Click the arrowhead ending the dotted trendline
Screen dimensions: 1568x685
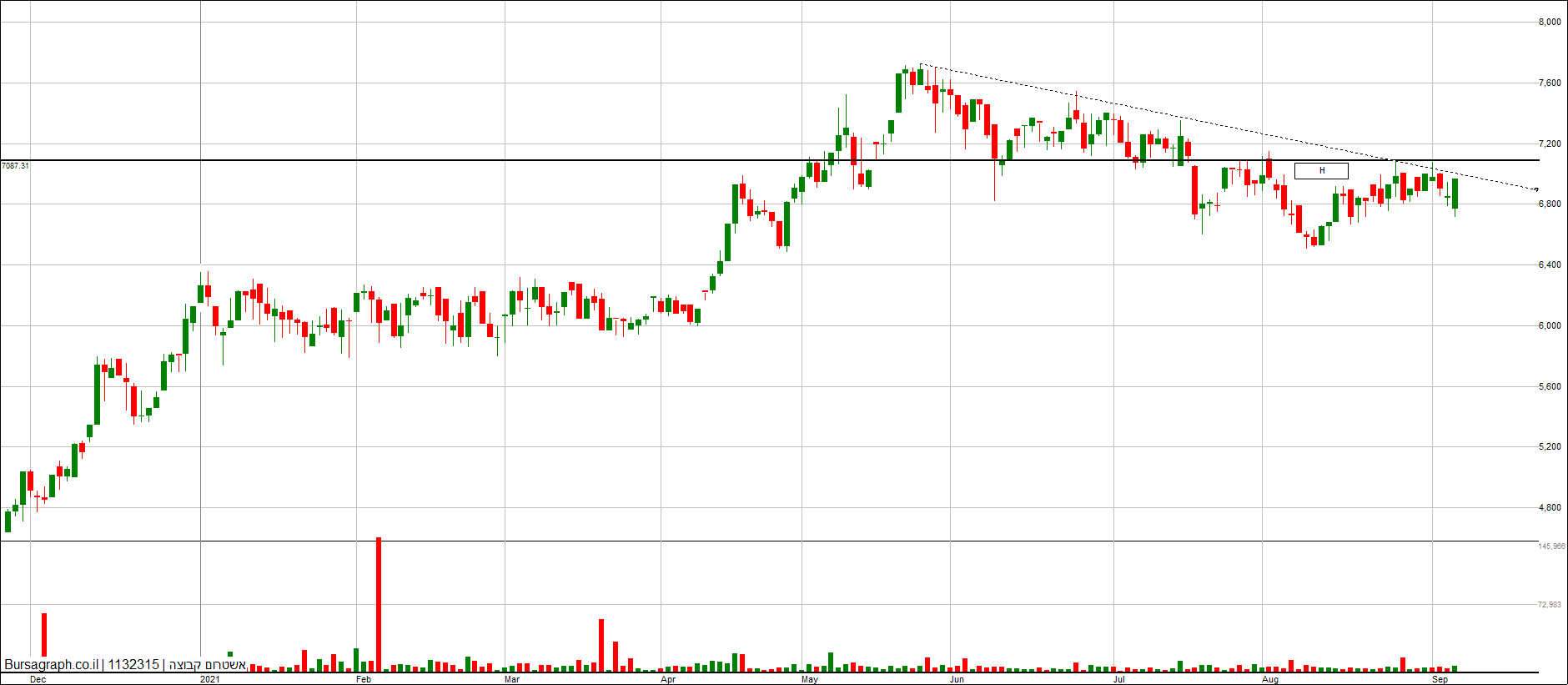pos(1536,190)
